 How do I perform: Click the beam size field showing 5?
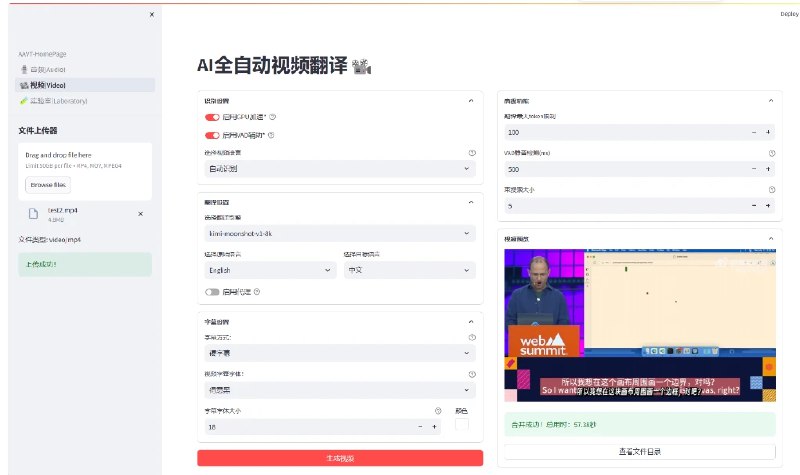coord(626,206)
